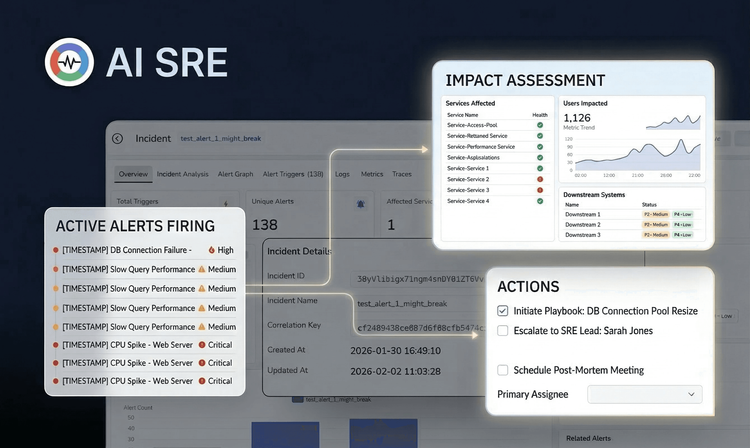750x448 pixels.
Task: Click the flame icon for High severity
Action: click(211, 250)
